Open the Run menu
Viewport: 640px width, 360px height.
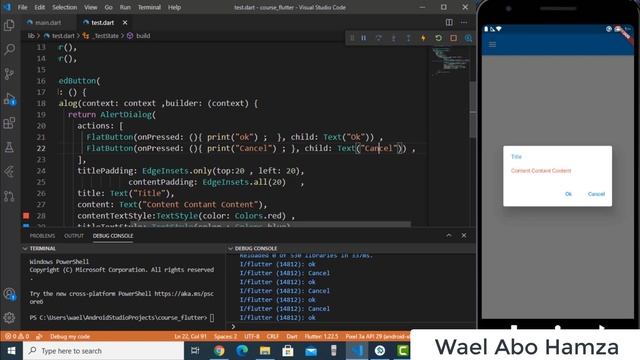tap(125, 7)
